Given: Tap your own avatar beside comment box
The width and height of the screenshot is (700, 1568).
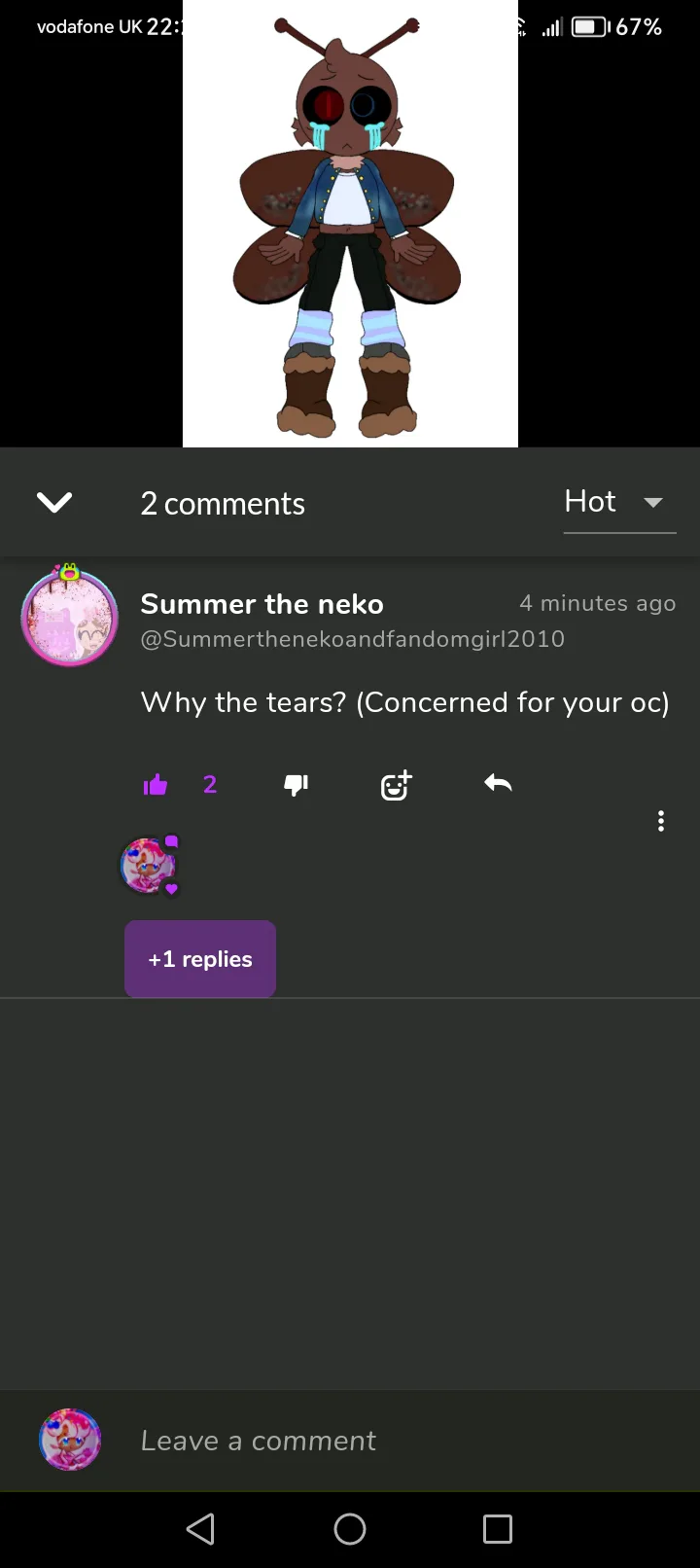Looking at the screenshot, I should coord(70,1440).
